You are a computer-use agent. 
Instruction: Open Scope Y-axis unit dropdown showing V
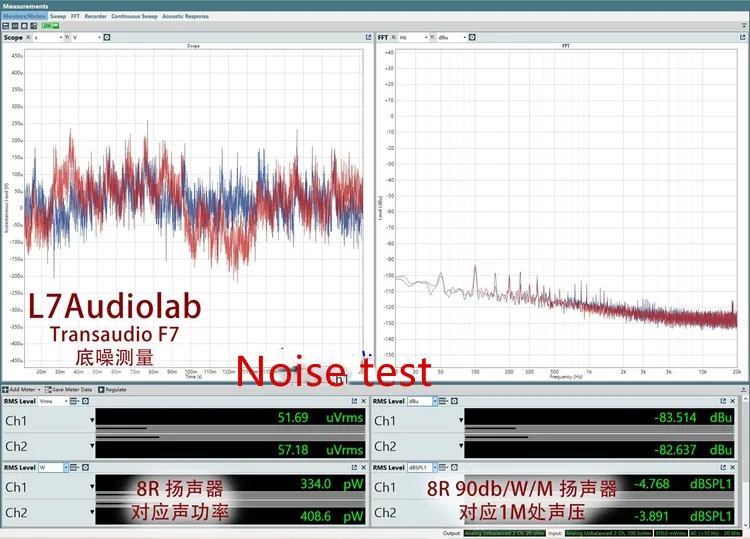coord(87,37)
